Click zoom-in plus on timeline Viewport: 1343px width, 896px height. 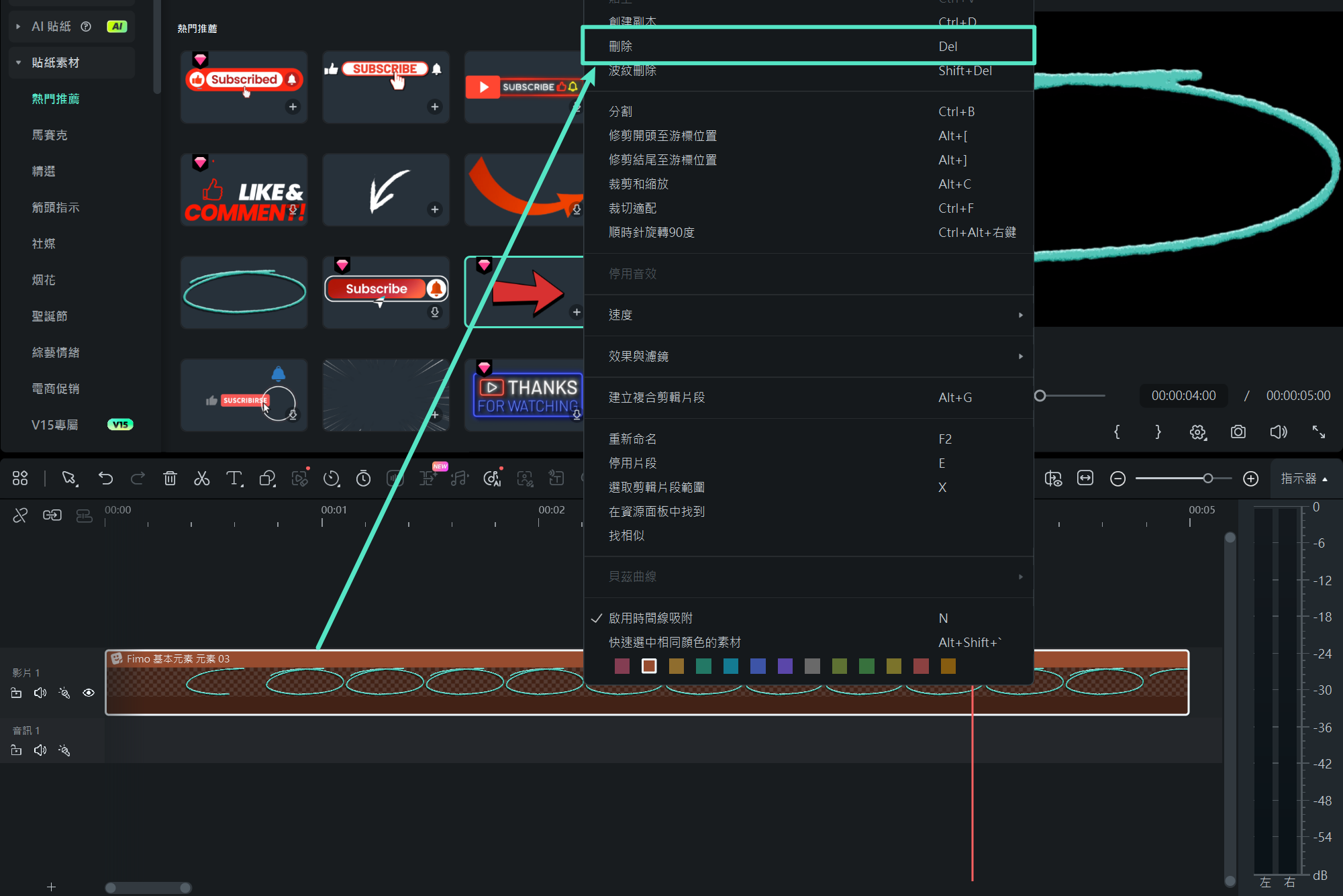pyautogui.click(x=1250, y=479)
